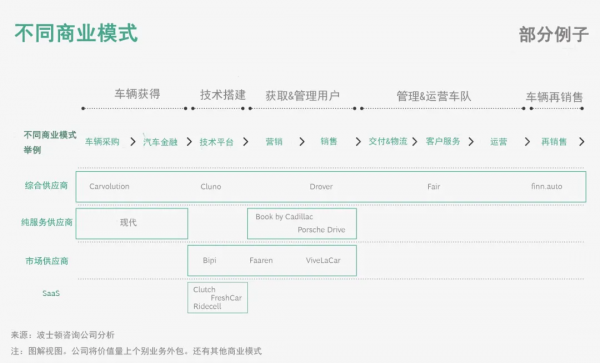The height and width of the screenshot is (363, 600).
Task: Click the chevron after 再销售
Action: point(582,142)
